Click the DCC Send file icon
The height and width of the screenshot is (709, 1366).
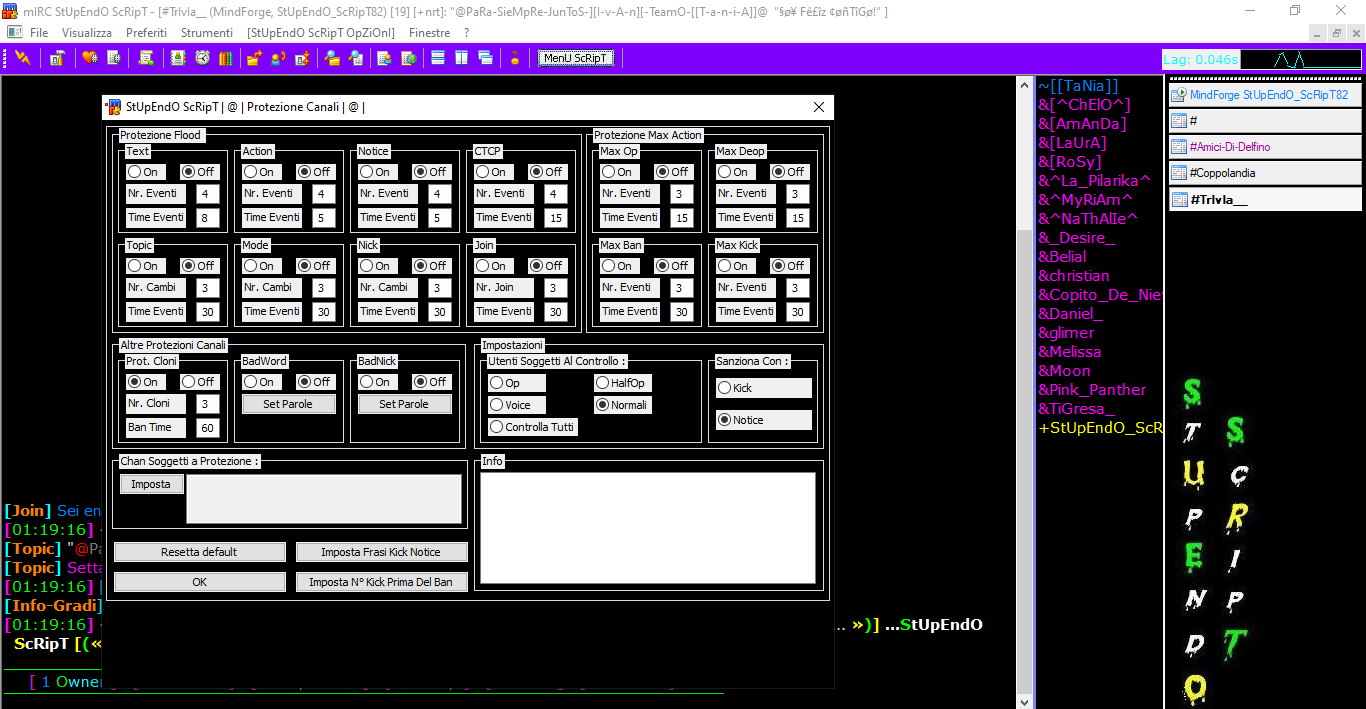(254, 58)
